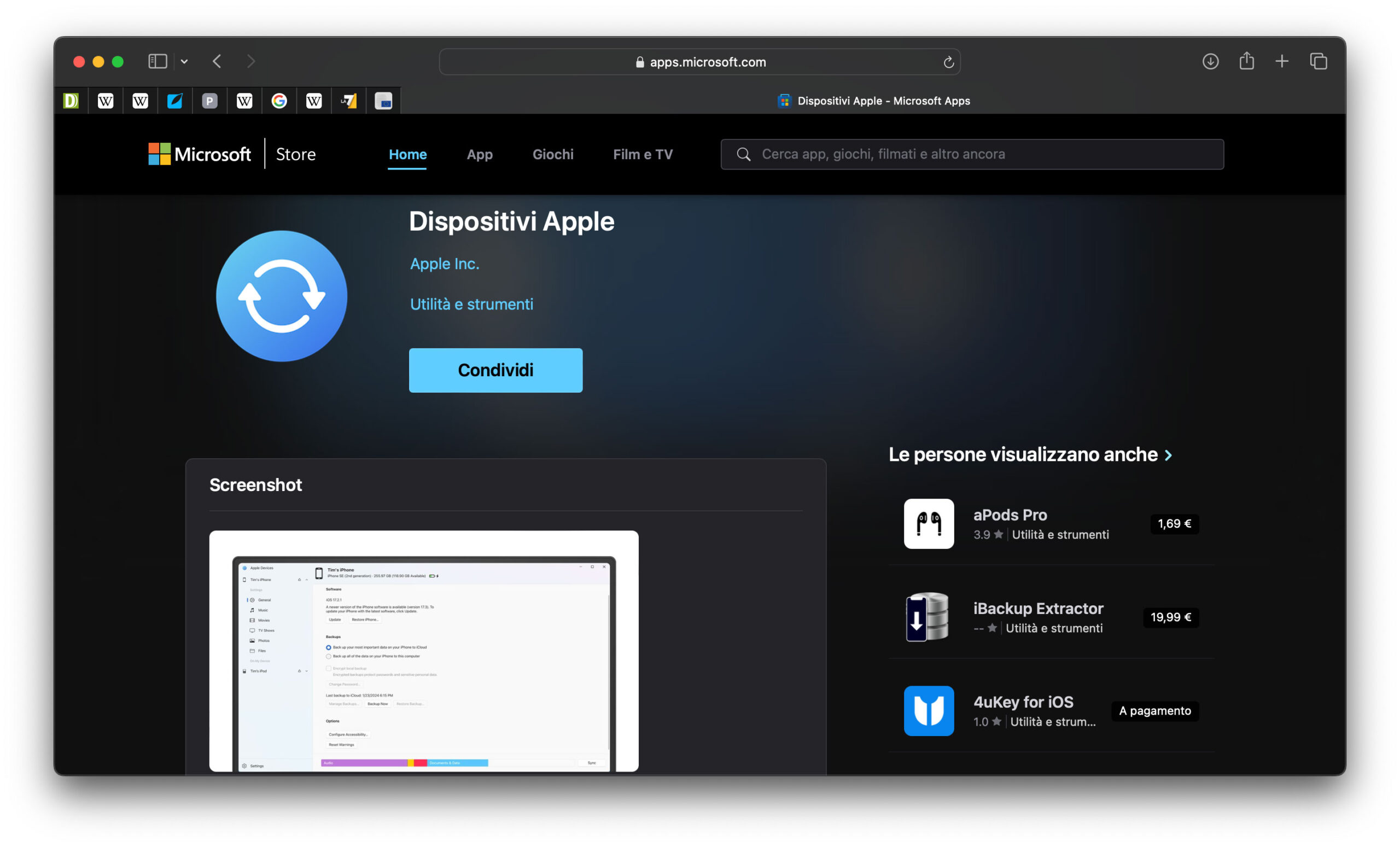This screenshot has width=1400, height=847.
Task: Click the Condividi button
Action: (x=495, y=370)
